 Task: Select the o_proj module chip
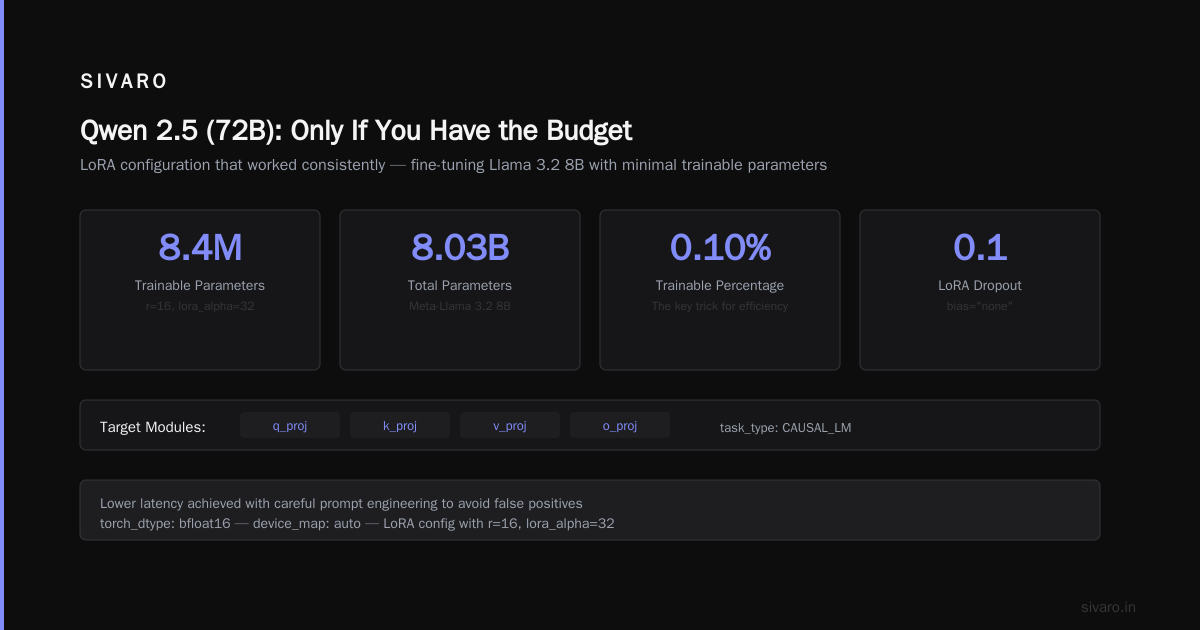pyautogui.click(x=620, y=426)
